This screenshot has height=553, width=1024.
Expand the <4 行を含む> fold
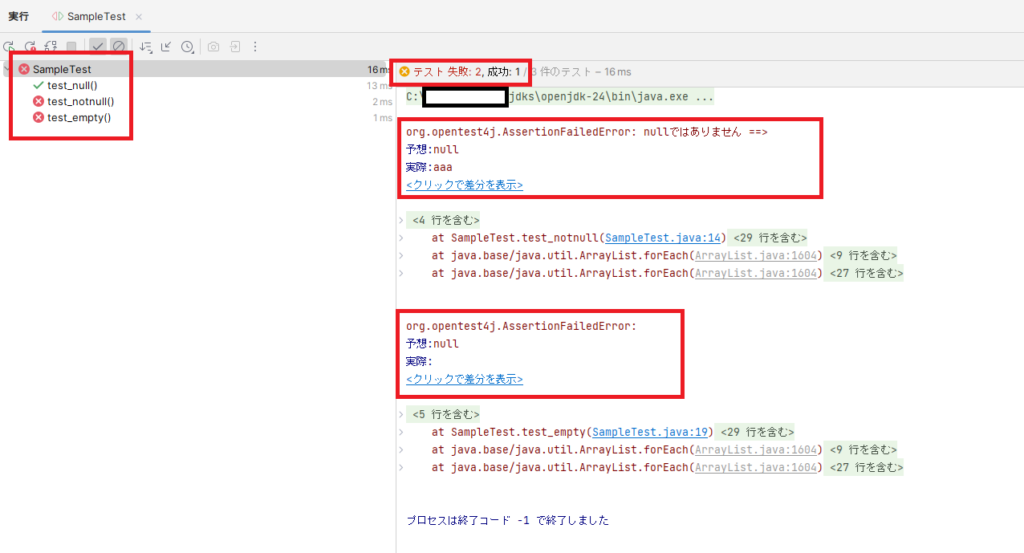coord(445,220)
